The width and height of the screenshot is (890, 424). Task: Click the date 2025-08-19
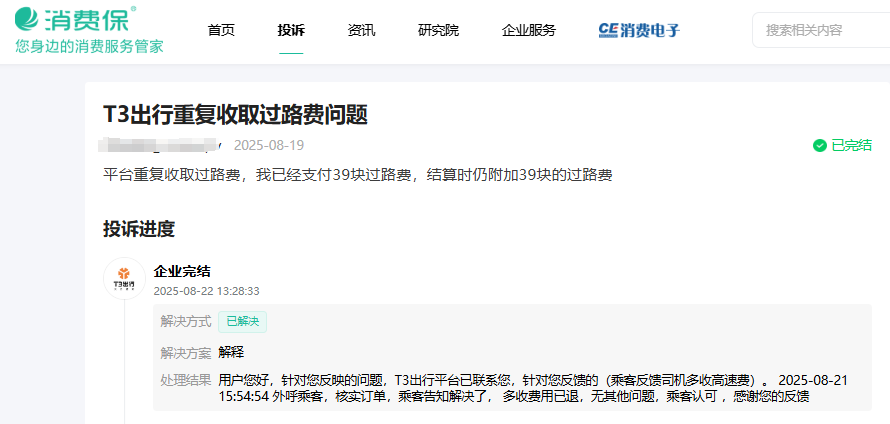tap(269, 145)
